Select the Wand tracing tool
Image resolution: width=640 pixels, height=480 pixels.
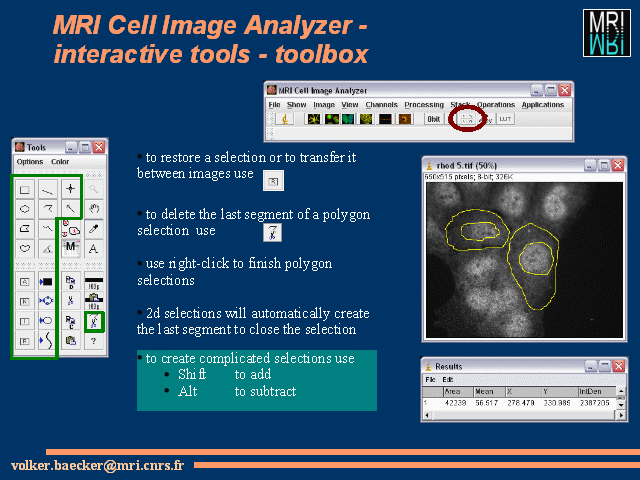[x=71, y=209]
